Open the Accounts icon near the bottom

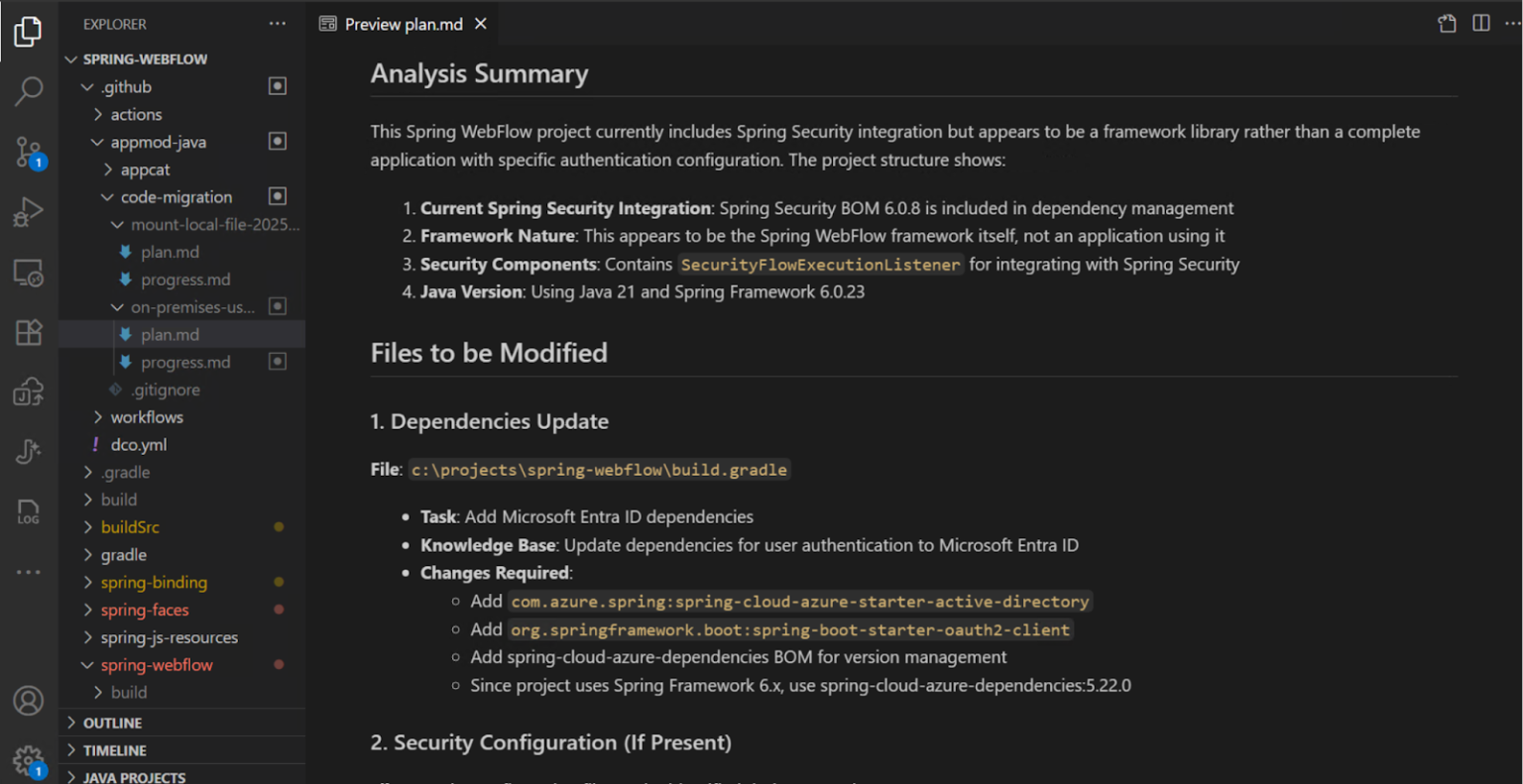(x=29, y=700)
